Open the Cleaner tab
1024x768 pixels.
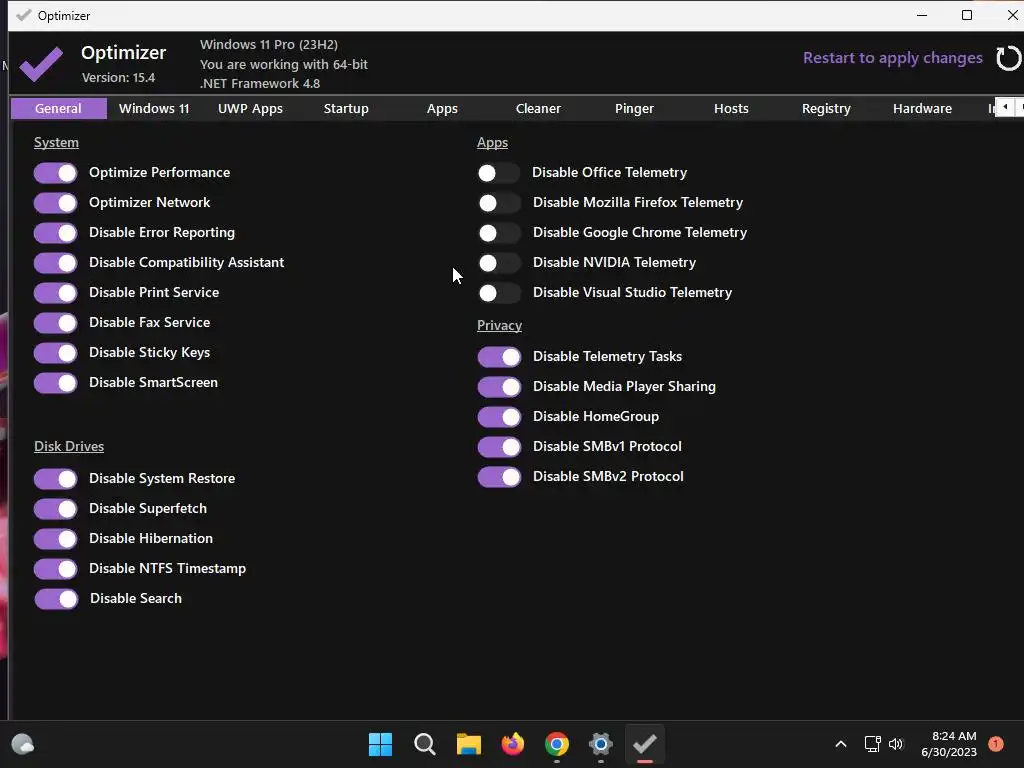point(538,108)
